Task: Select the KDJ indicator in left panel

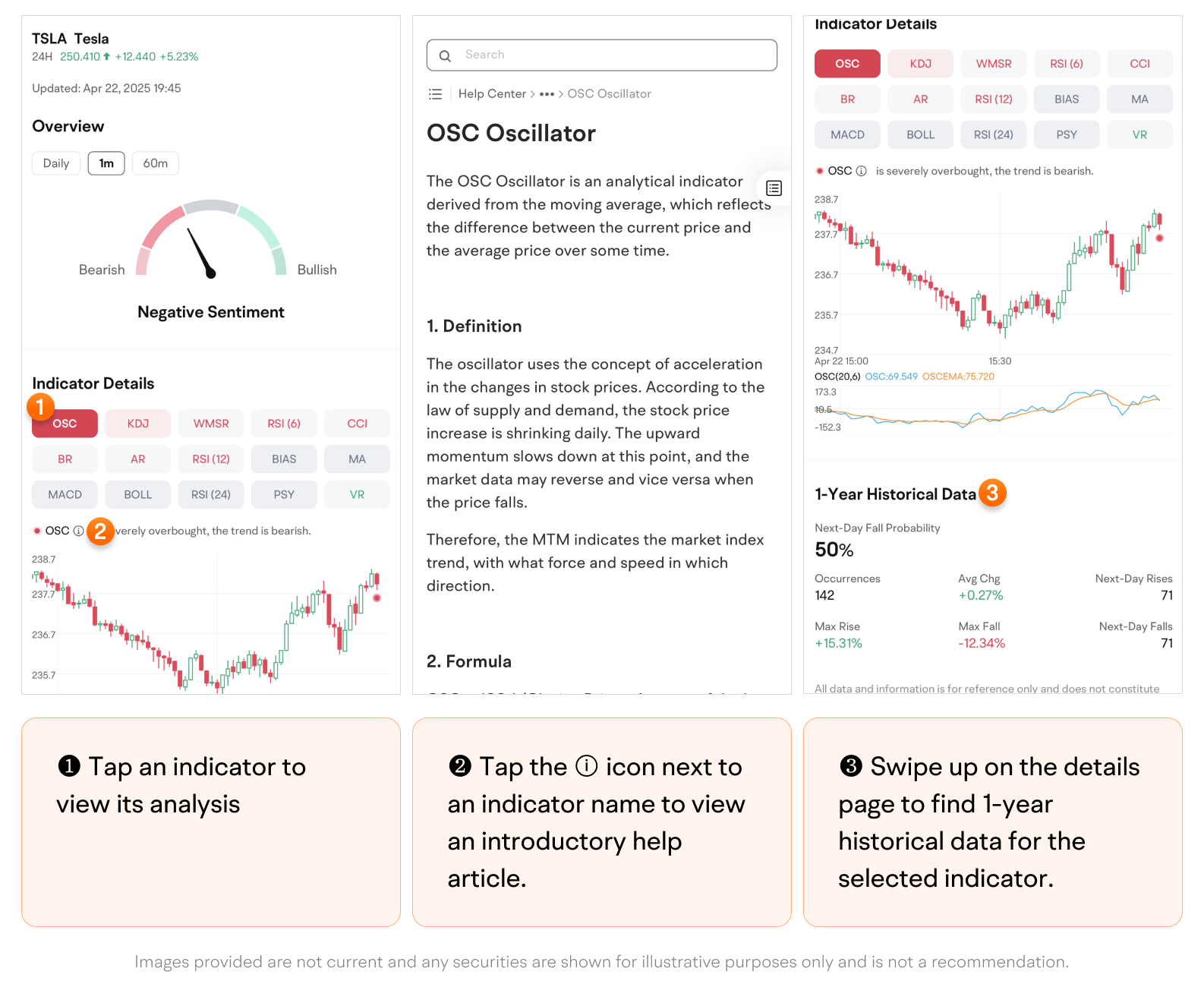Action: [x=138, y=424]
